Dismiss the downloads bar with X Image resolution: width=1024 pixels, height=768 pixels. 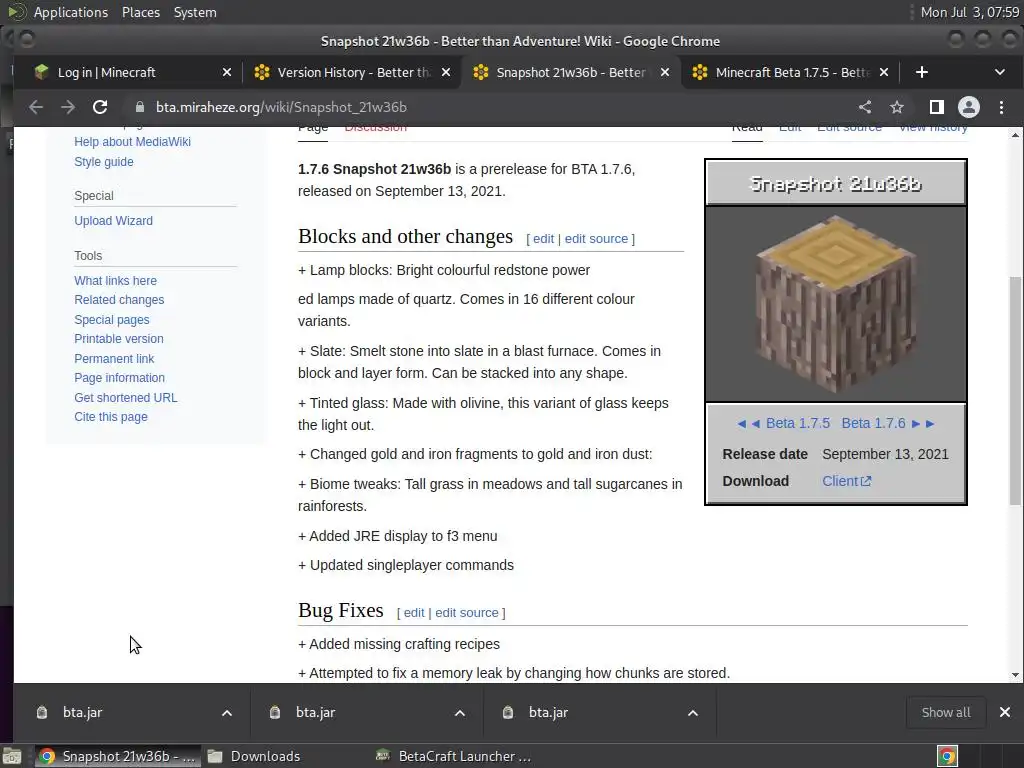pos(1005,712)
